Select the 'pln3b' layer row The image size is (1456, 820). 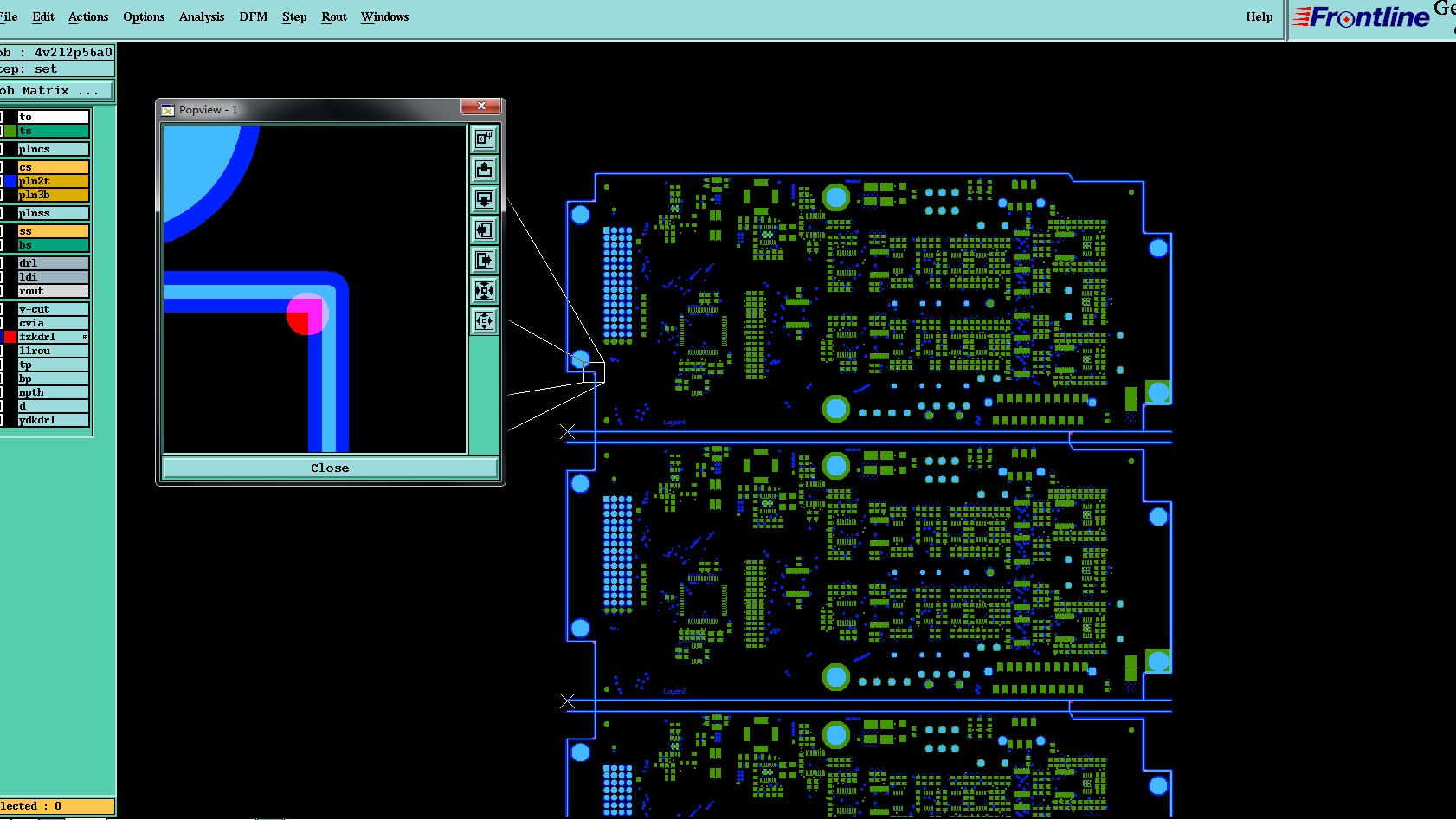point(54,195)
